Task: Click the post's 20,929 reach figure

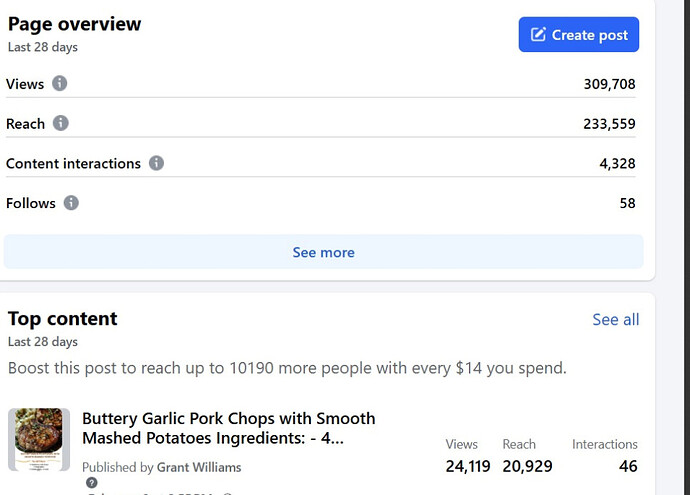Action: pos(527,466)
